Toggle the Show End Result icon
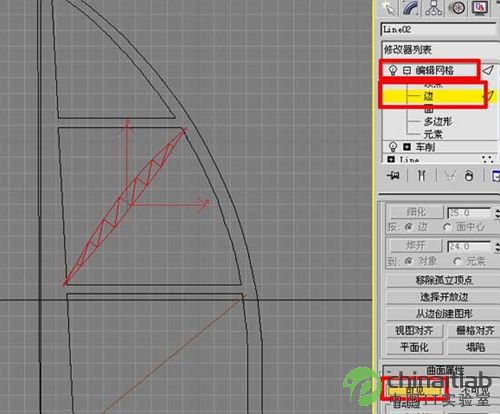The image size is (500, 414). (x=422, y=175)
